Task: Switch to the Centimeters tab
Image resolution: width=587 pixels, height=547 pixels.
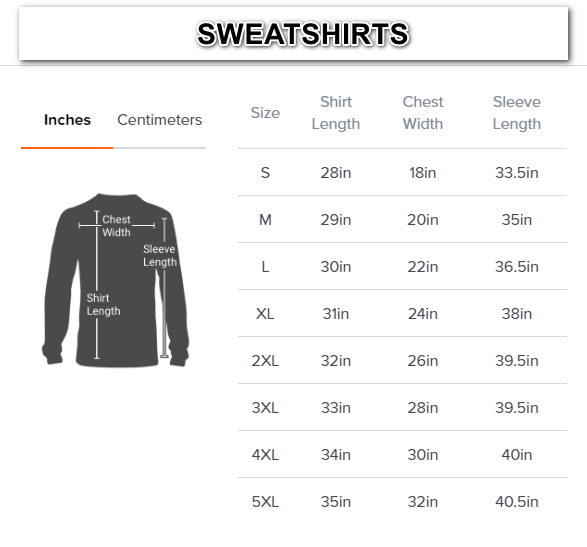Action: click(x=159, y=120)
